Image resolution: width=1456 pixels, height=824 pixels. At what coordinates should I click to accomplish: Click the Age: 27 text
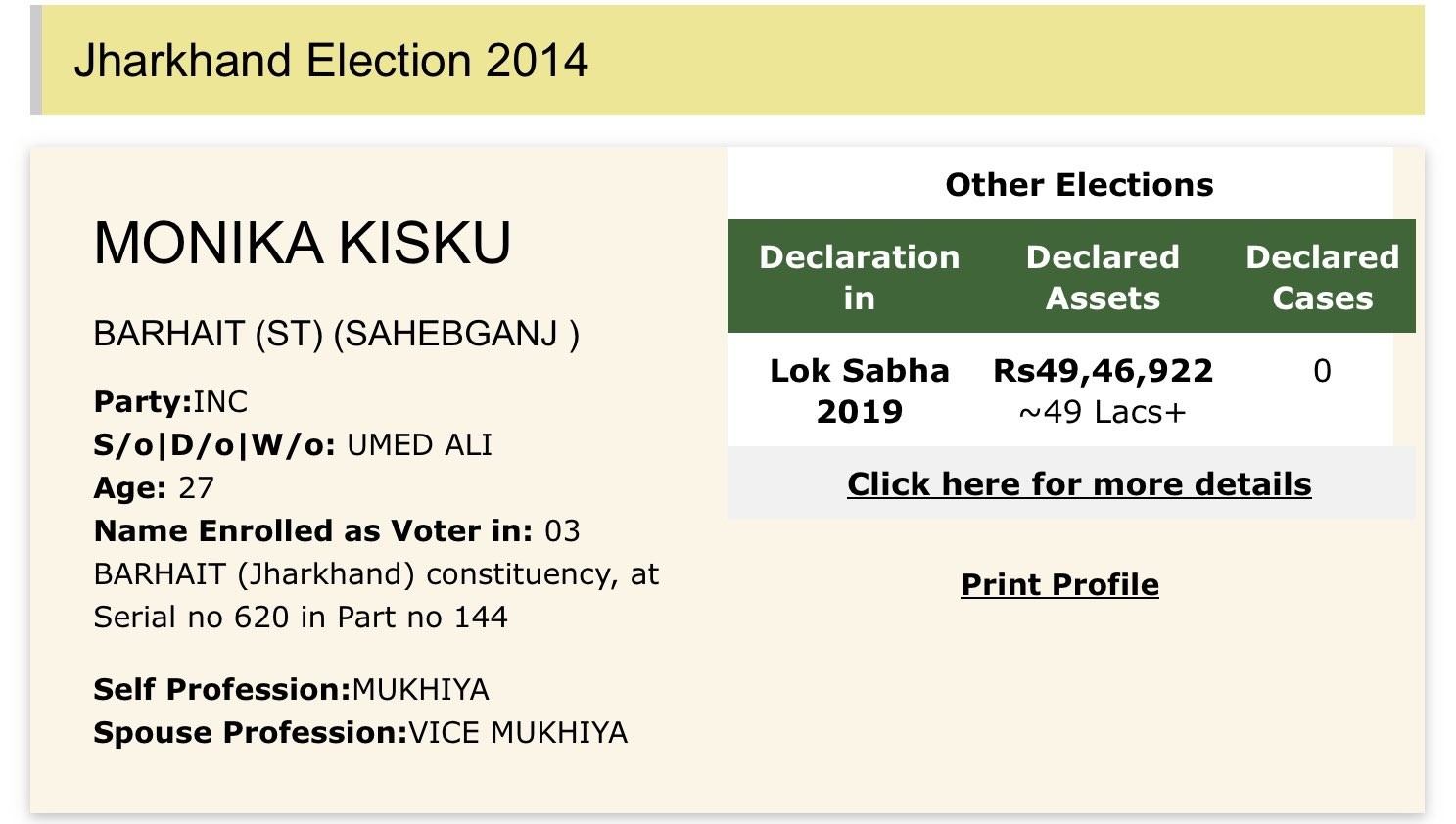[x=154, y=487]
